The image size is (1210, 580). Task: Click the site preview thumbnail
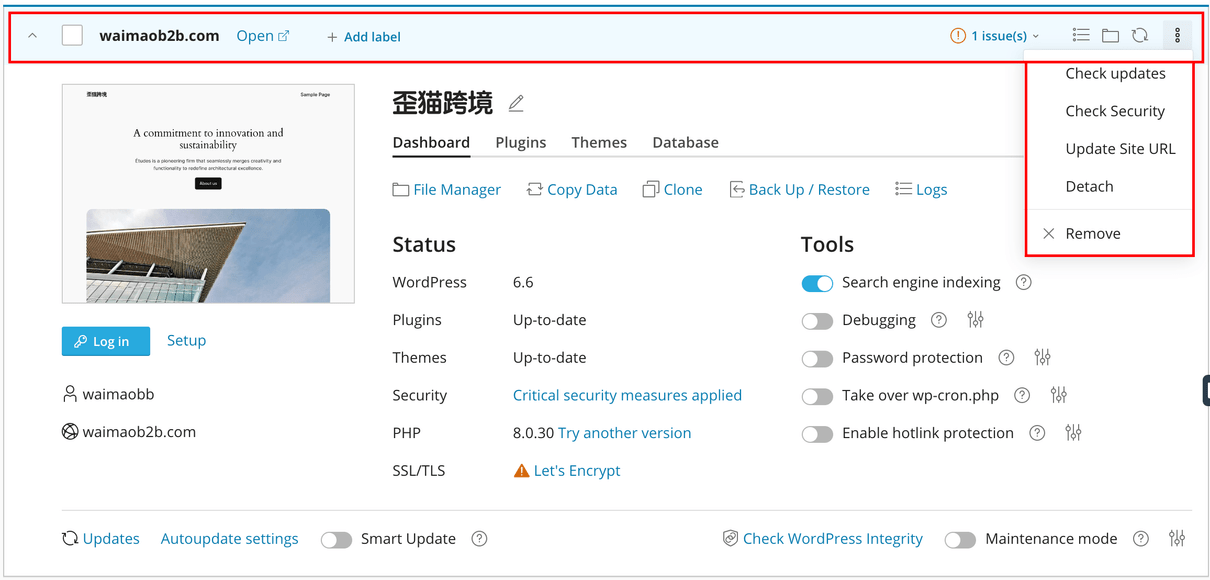coord(207,190)
